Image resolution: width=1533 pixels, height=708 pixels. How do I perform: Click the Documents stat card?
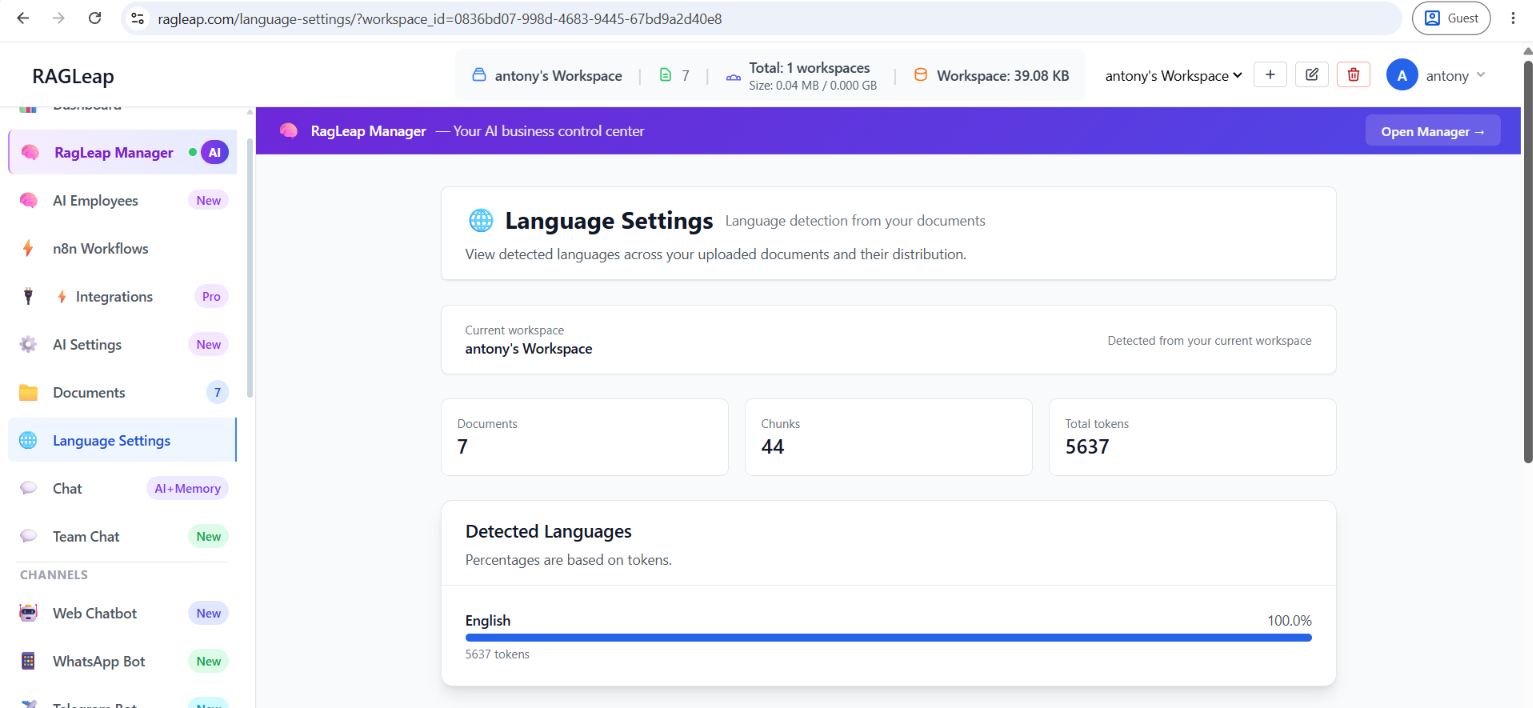(585, 437)
